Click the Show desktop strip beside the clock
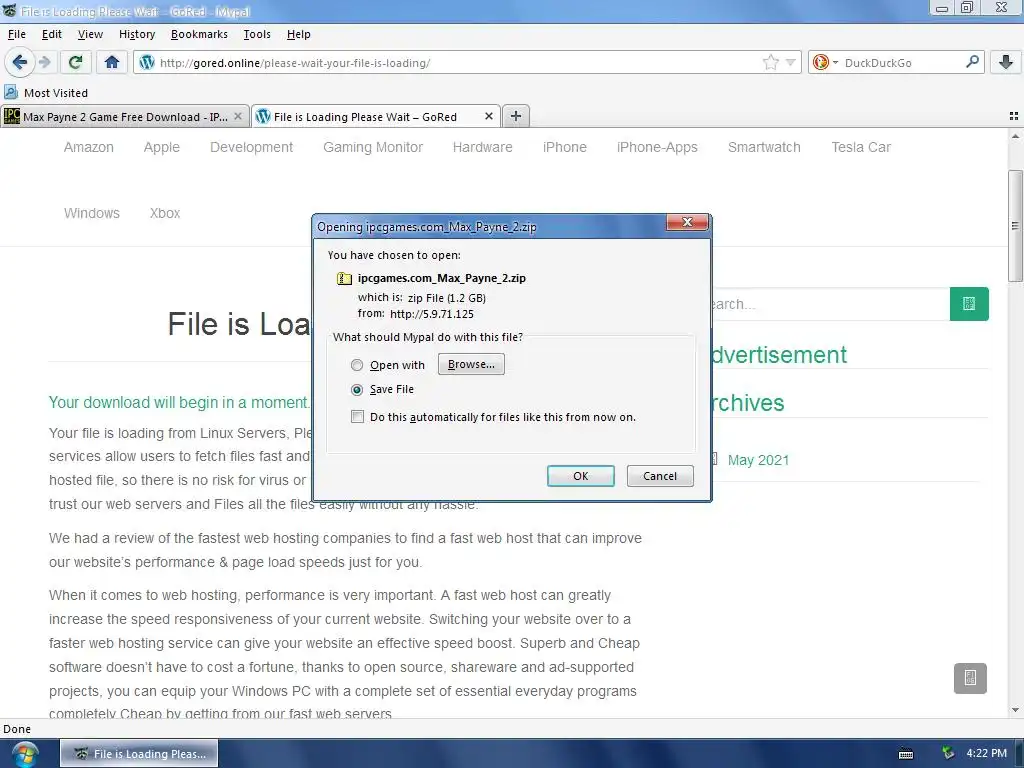 point(1019,754)
